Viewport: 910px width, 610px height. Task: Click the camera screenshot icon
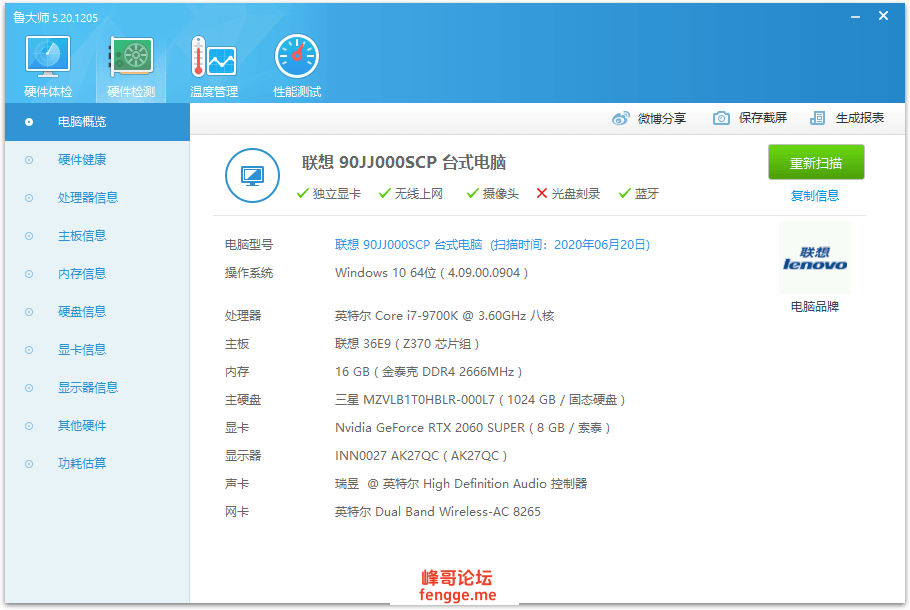point(721,118)
